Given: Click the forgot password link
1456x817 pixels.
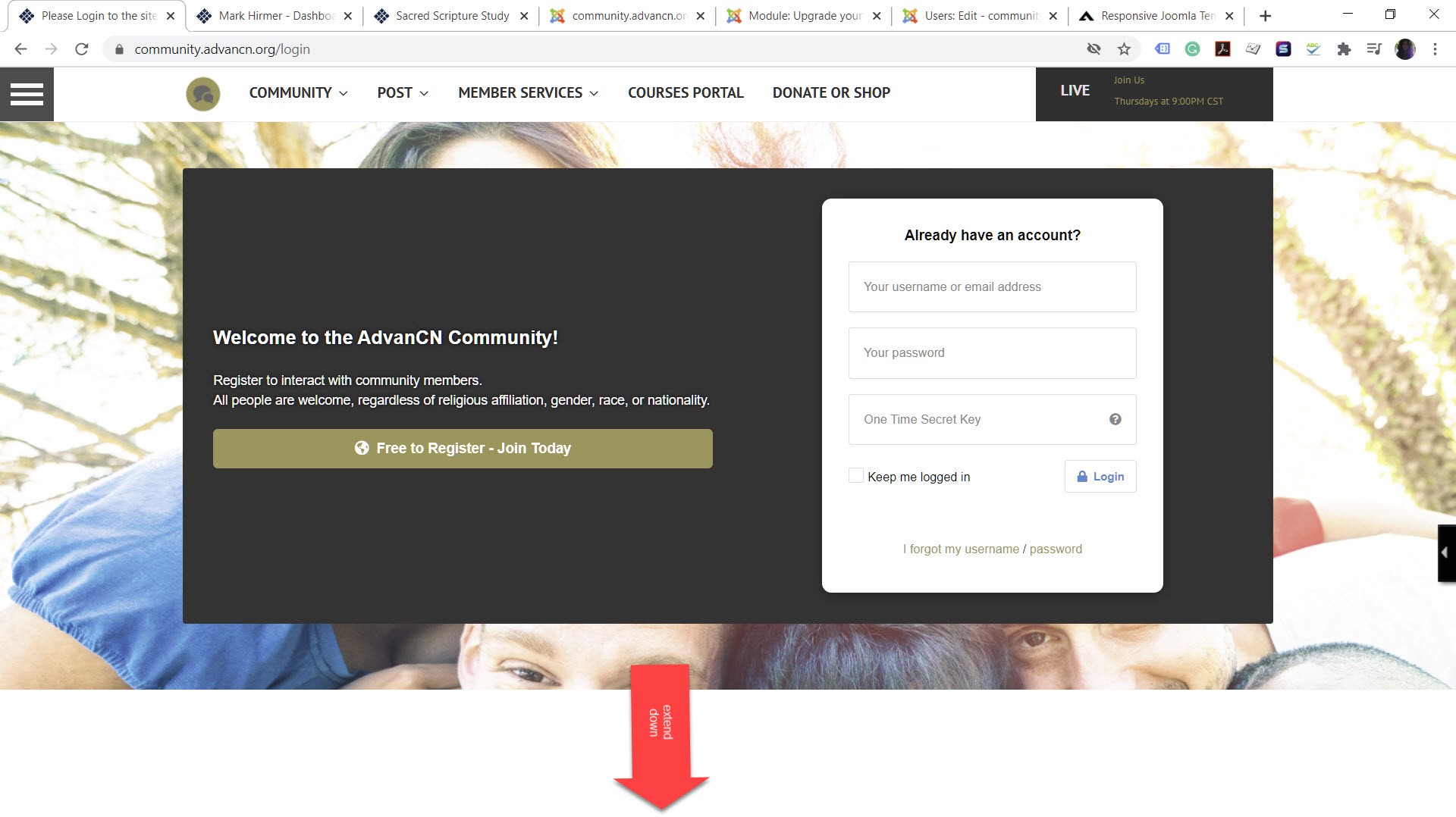Looking at the screenshot, I should [x=1056, y=549].
